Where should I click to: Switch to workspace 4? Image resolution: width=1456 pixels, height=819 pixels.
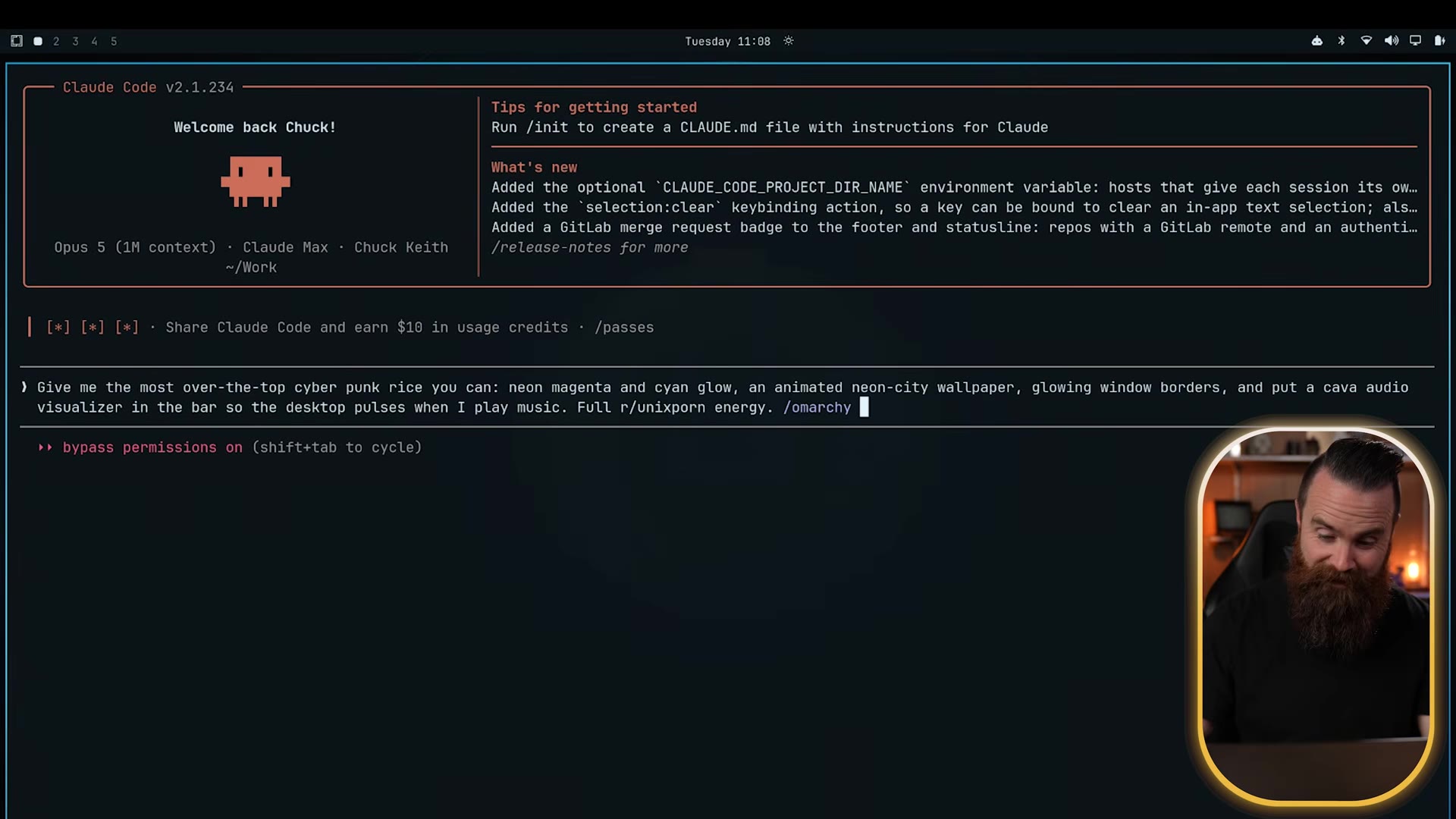pyautogui.click(x=94, y=42)
